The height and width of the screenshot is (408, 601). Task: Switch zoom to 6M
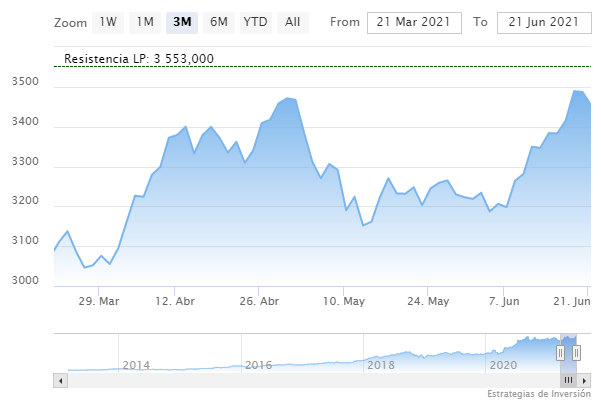pyautogui.click(x=218, y=22)
